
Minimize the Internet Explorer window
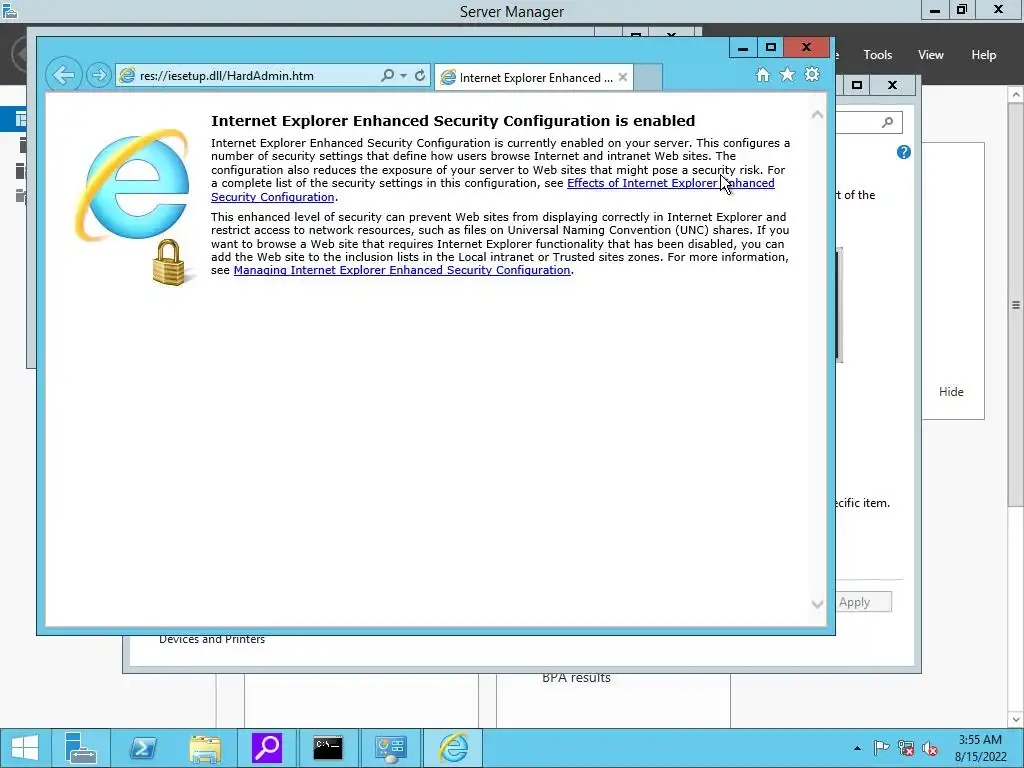[x=743, y=48]
